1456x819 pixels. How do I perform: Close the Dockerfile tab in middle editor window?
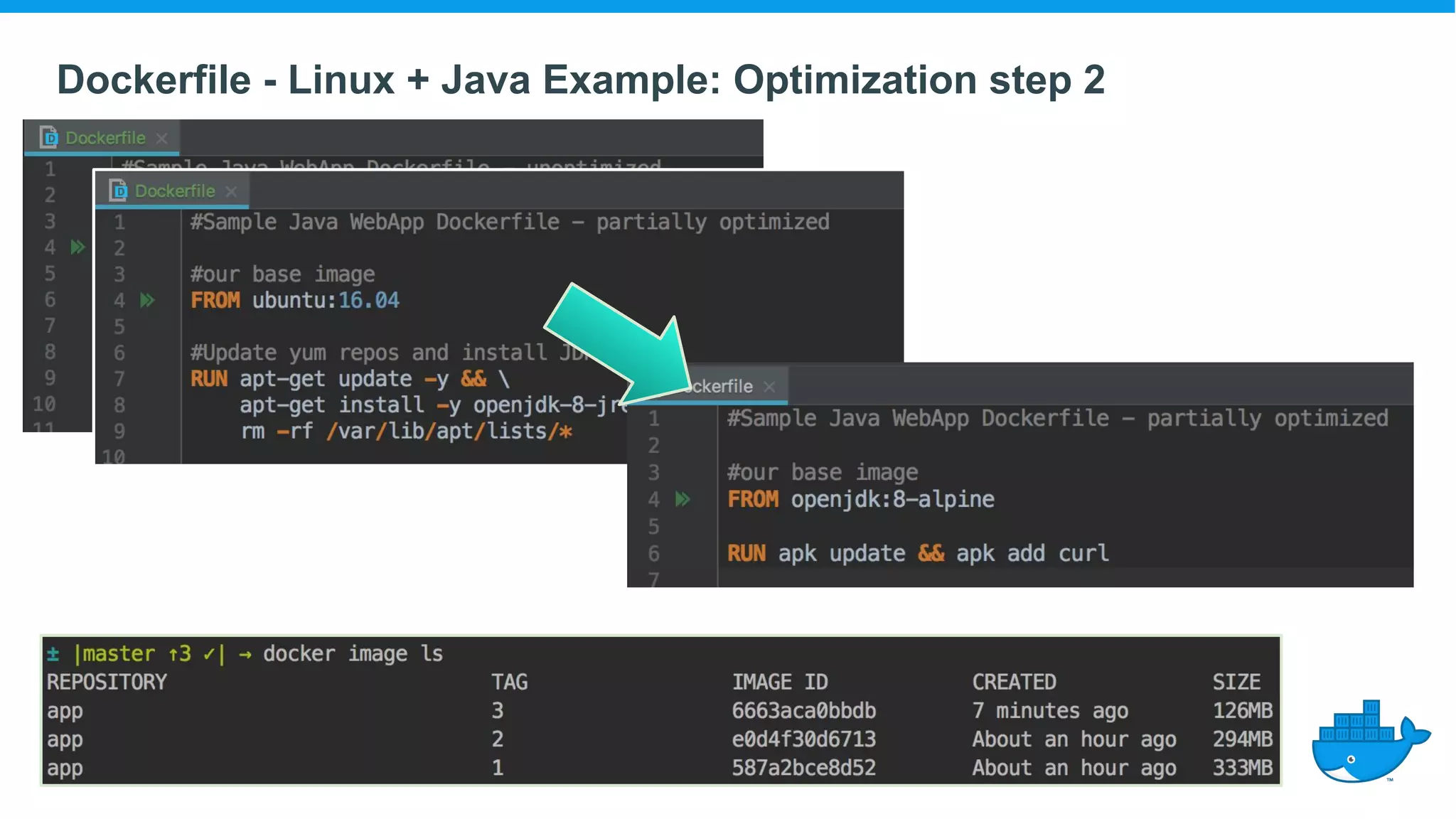click(231, 191)
